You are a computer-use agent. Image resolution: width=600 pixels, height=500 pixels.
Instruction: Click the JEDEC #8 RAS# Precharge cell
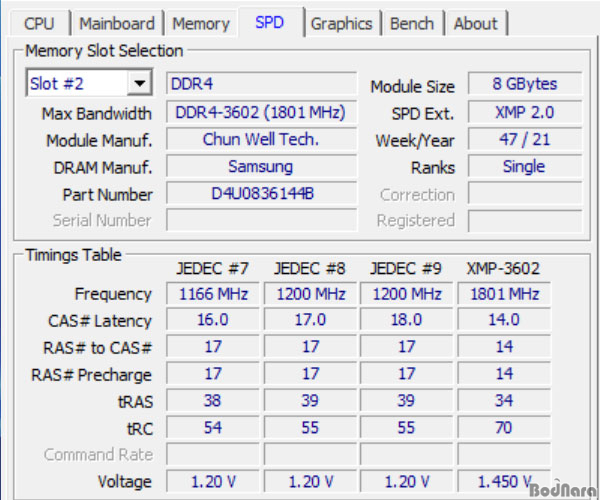tap(310, 373)
